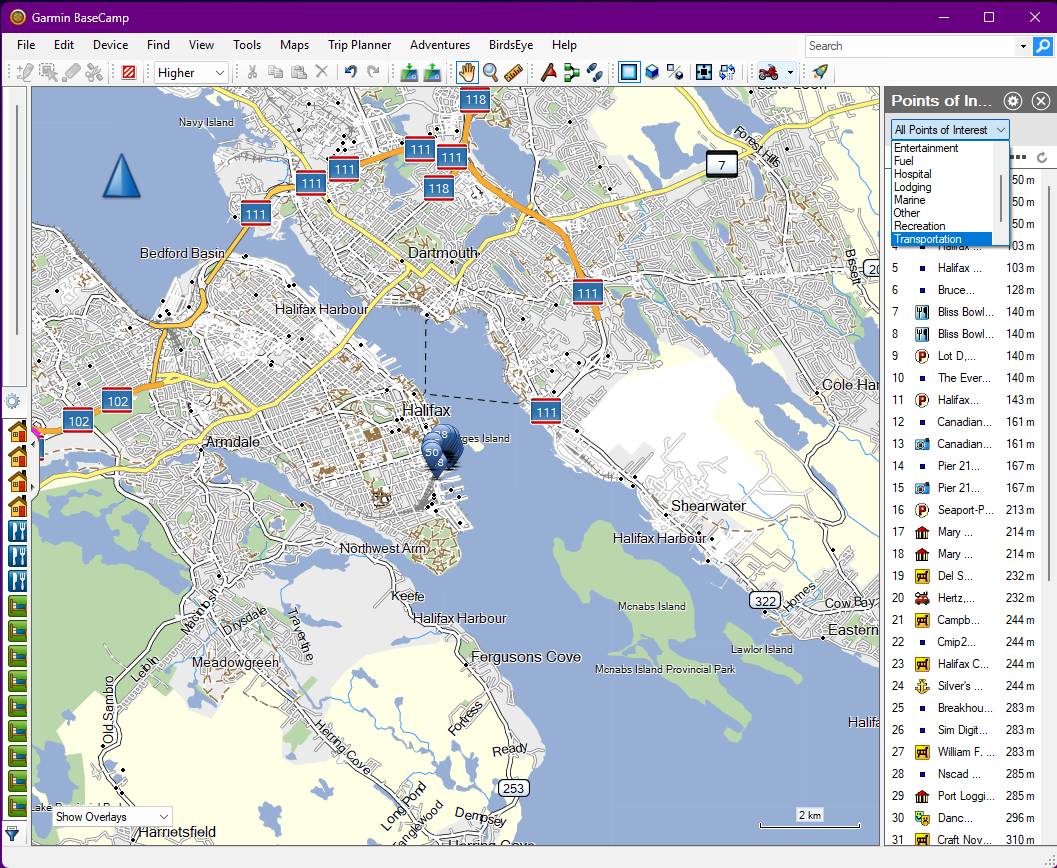Cut the selection with scissors icon
Screen dimensions: 1057x868
(x=253, y=72)
